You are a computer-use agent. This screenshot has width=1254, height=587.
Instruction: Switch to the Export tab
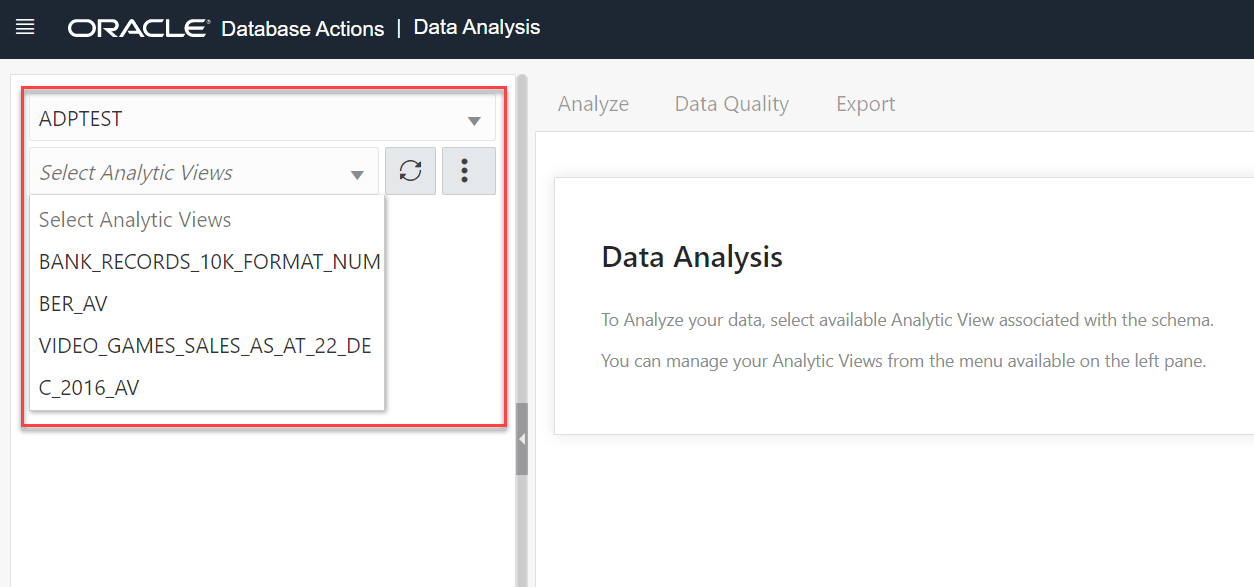865,103
